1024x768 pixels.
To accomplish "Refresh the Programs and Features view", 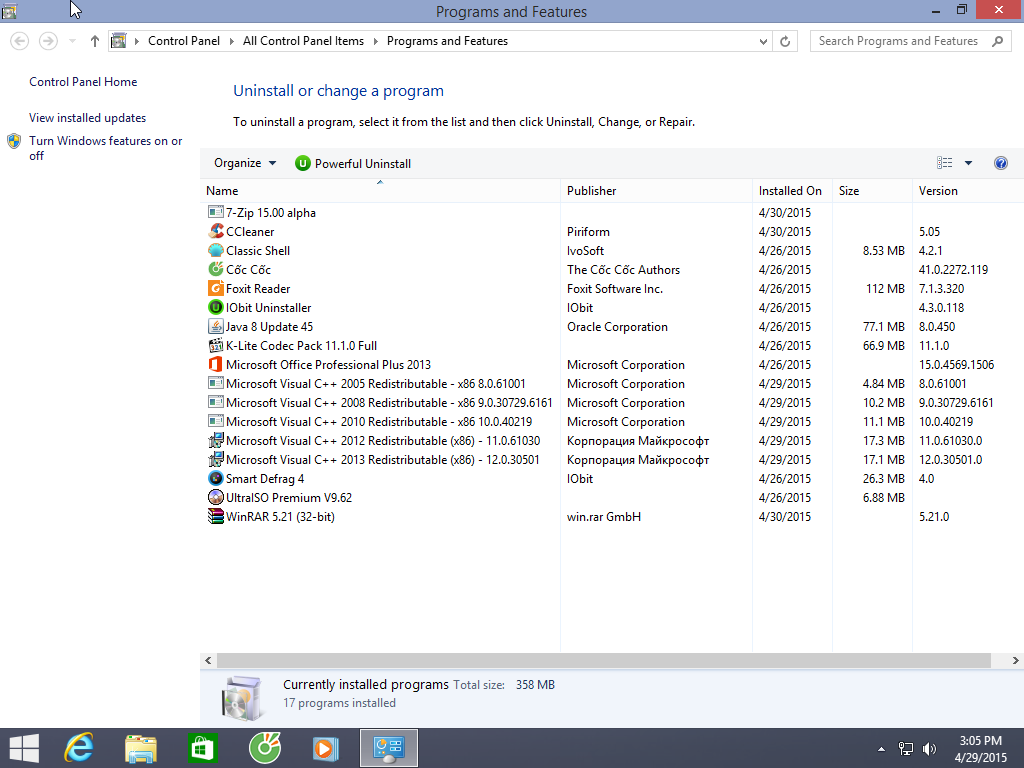I will tap(786, 42).
